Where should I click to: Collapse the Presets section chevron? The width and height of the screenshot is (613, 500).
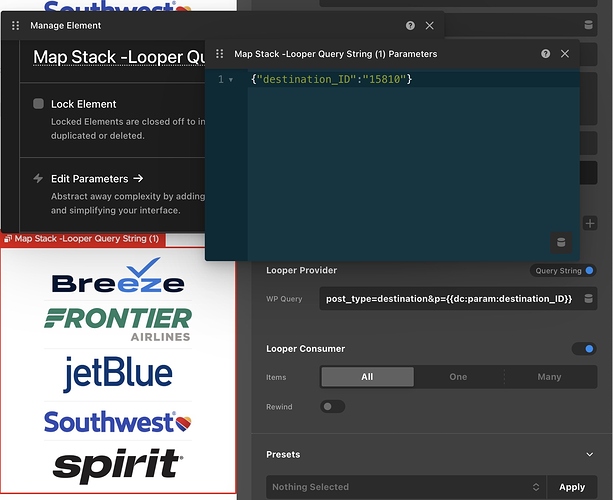click(x=588, y=454)
